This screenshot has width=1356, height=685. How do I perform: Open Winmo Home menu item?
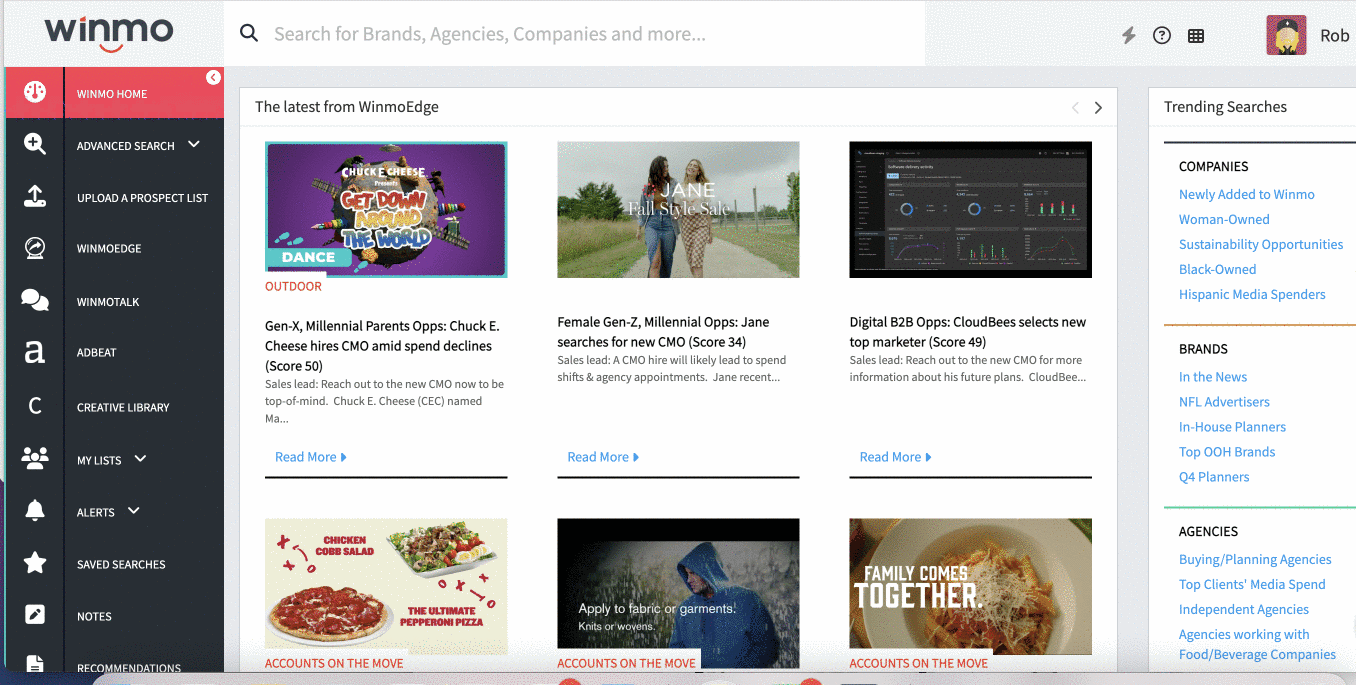112,94
